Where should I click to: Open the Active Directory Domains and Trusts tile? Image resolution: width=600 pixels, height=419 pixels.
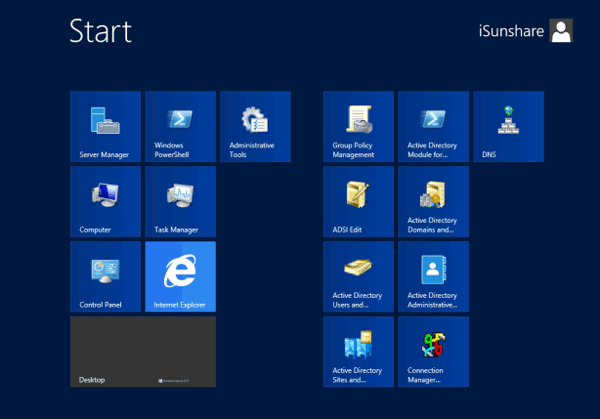(x=434, y=202)
